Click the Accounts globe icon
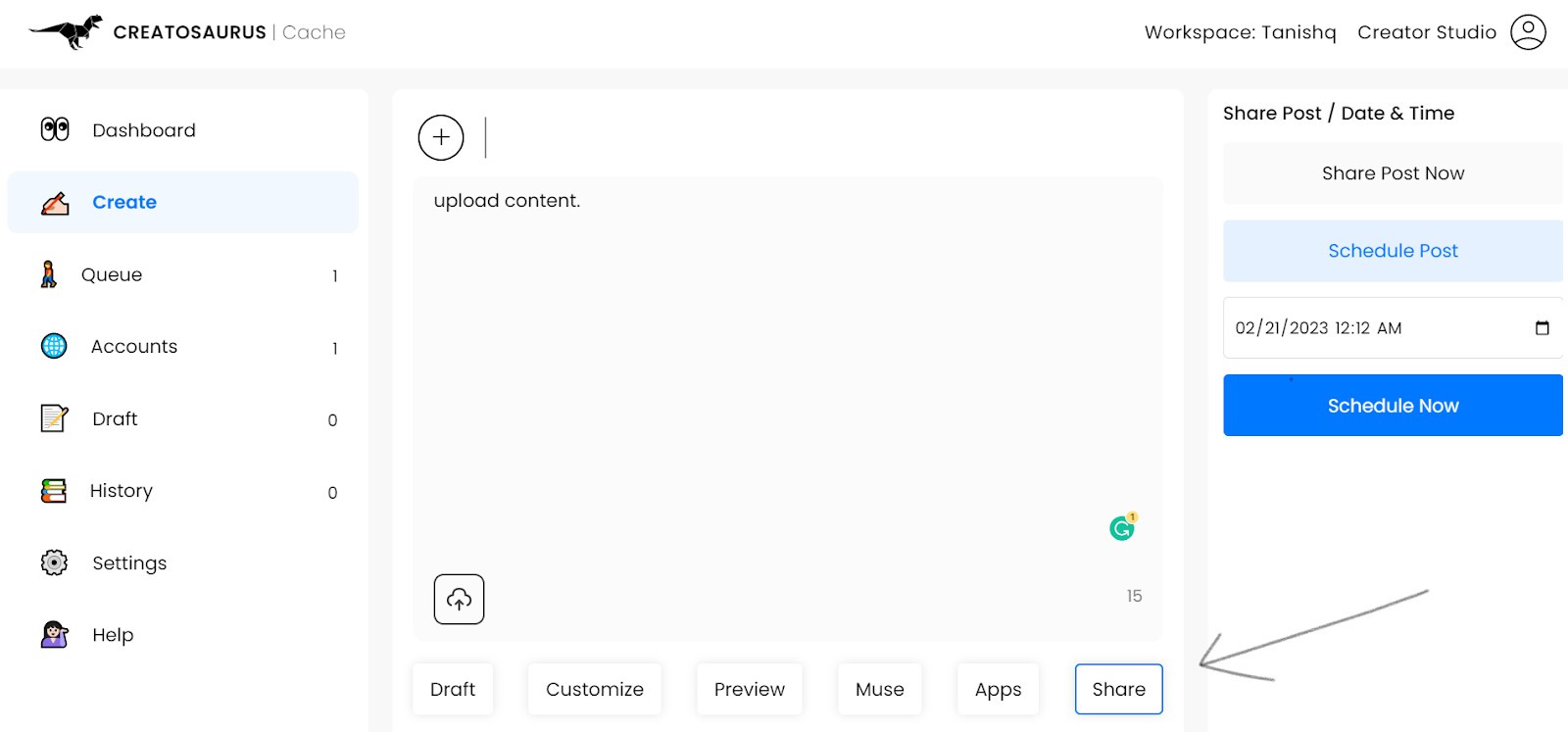The height and width of the screenshot is (732, 1568). point(54,346)
